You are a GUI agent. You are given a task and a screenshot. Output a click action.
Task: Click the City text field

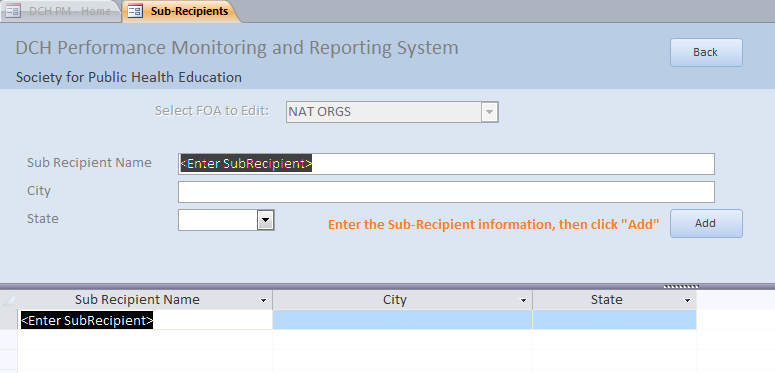click(446, 192)
